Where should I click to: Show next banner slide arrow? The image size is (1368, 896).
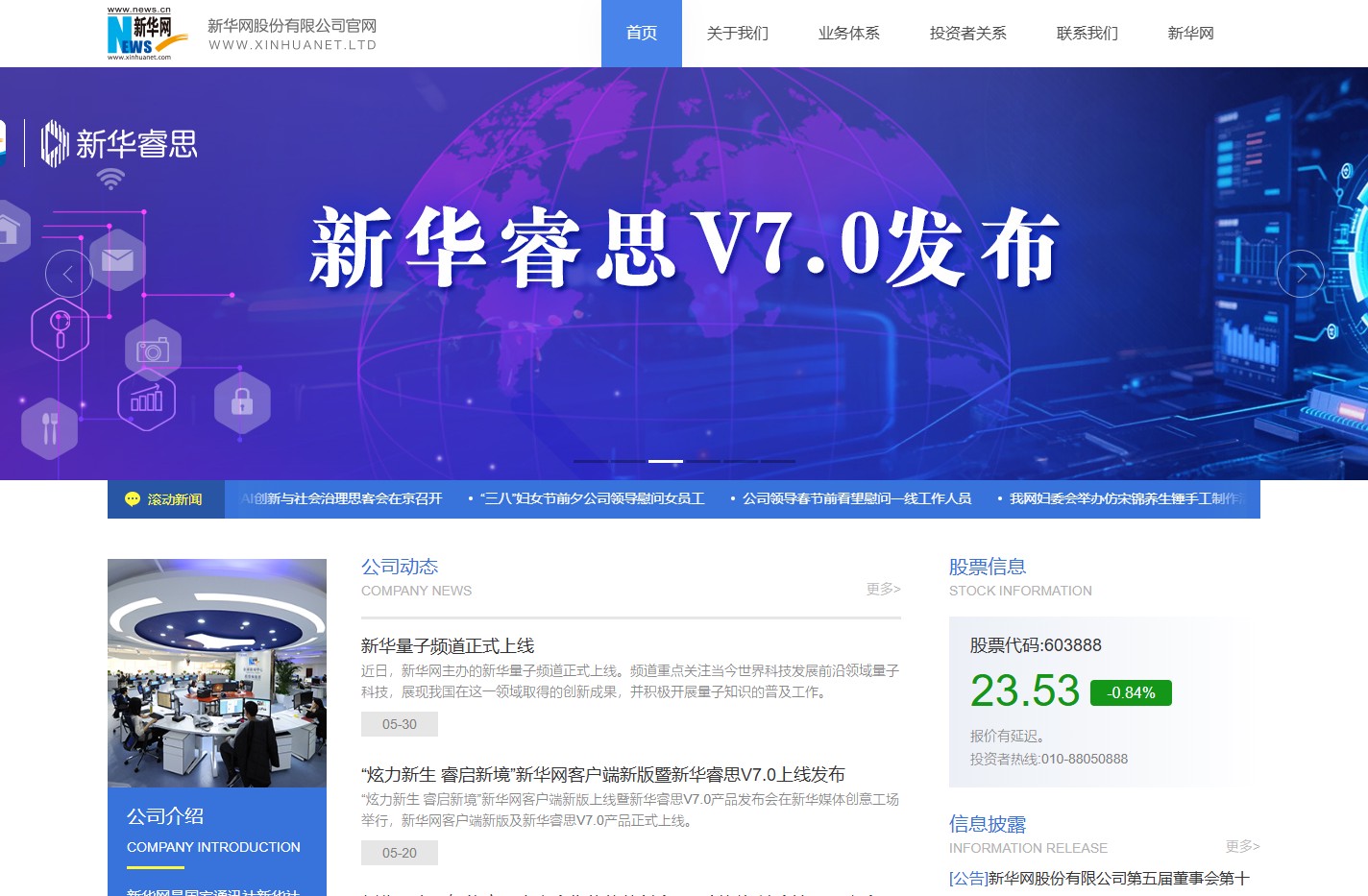tap(1301, 274)
